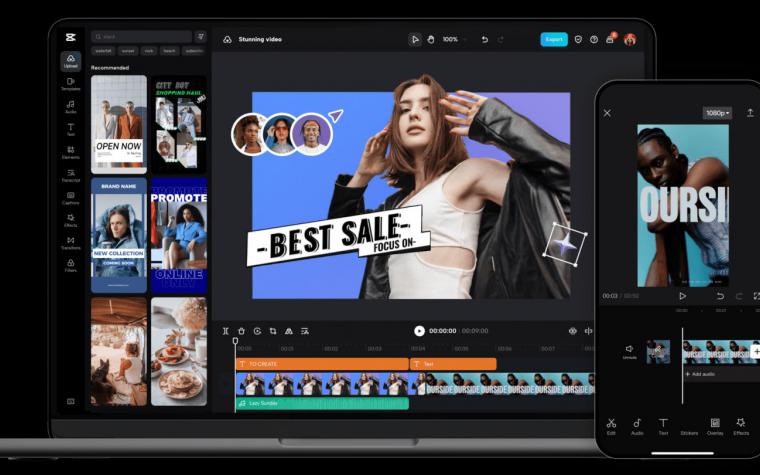The height and width of the screenshot is (475, 760).
Task: Open the 1080p resolution dropdown on phone
Action: [x=717, y=113]
